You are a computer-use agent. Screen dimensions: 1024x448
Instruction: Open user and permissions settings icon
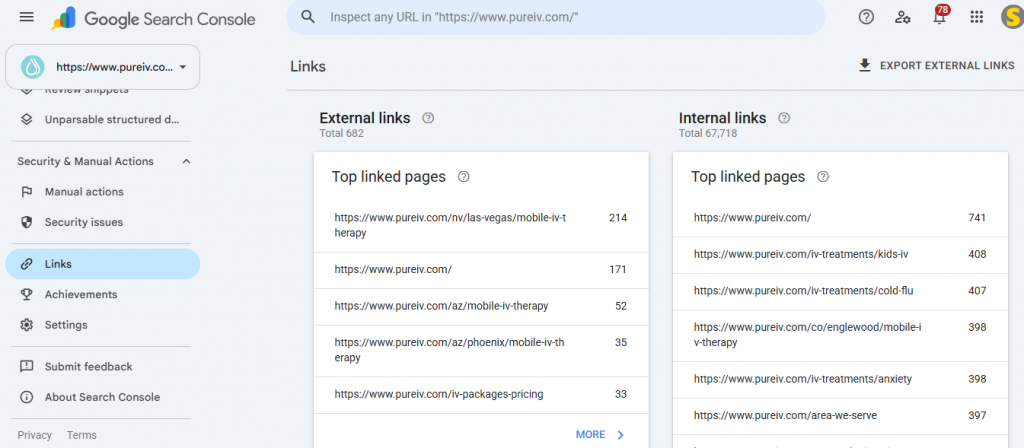point(903,18)
